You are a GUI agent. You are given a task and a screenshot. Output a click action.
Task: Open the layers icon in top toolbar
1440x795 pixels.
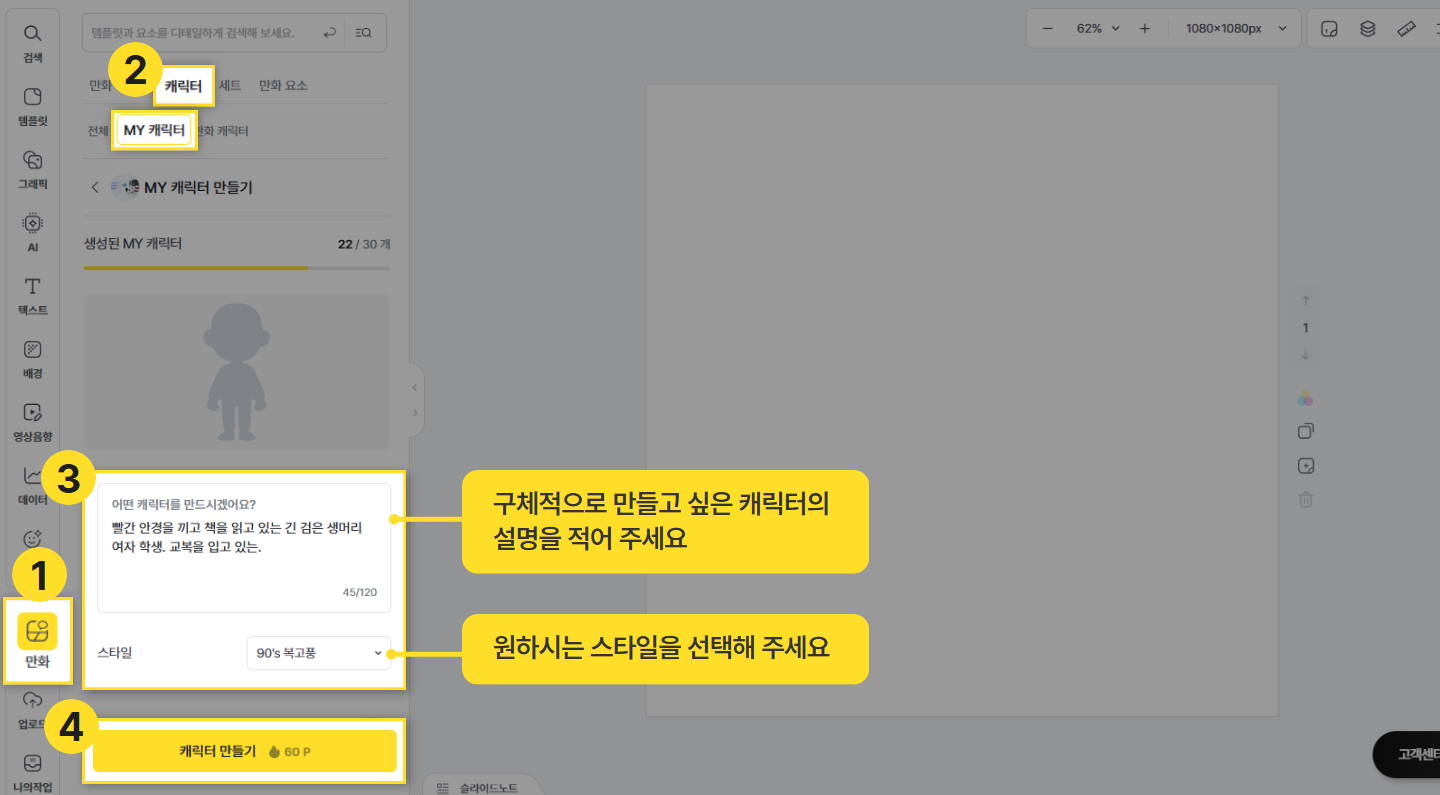1367,28
